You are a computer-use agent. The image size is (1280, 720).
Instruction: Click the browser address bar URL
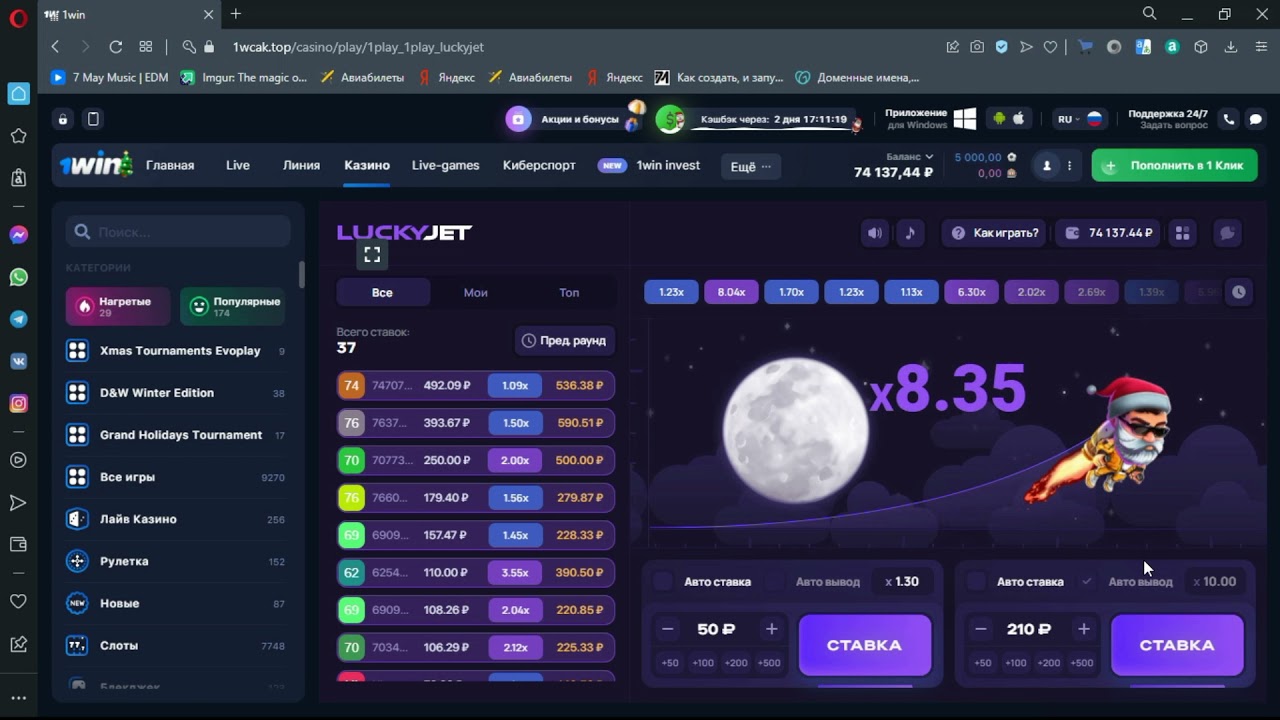coord(358,47)
